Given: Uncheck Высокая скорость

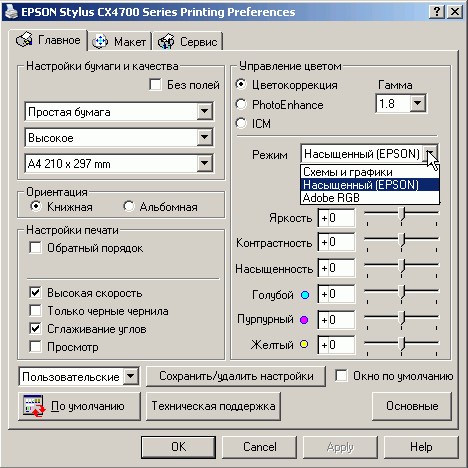Looking at the screenshot, I should (x=35, y=293).
